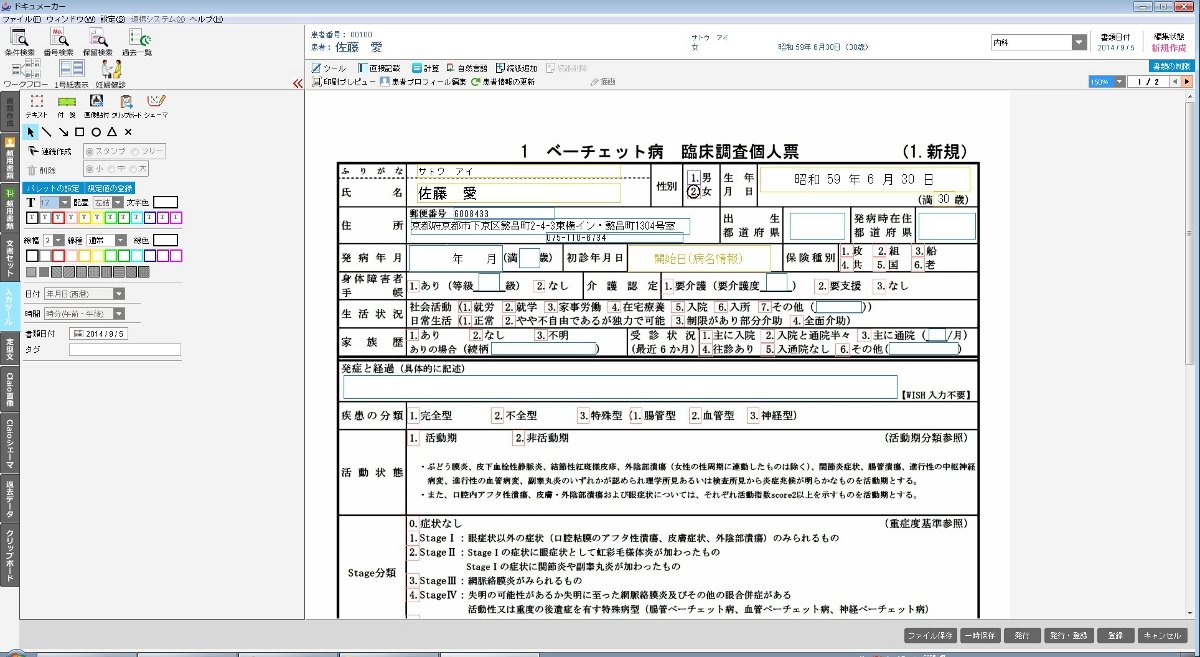Click the 文字色 text color swatch
The image size is (1200, 657).
click(165, 202)
